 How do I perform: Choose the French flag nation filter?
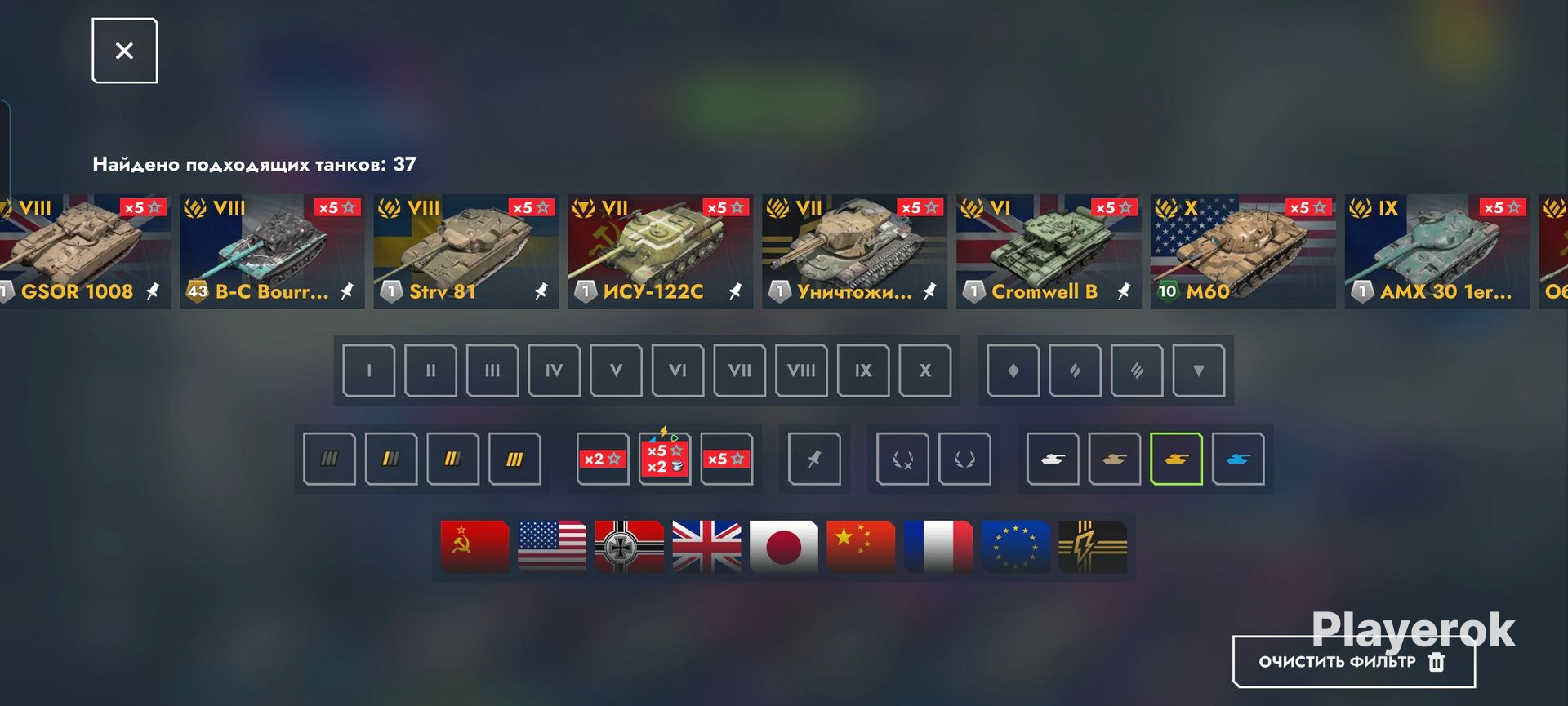(x=938, y=546)
